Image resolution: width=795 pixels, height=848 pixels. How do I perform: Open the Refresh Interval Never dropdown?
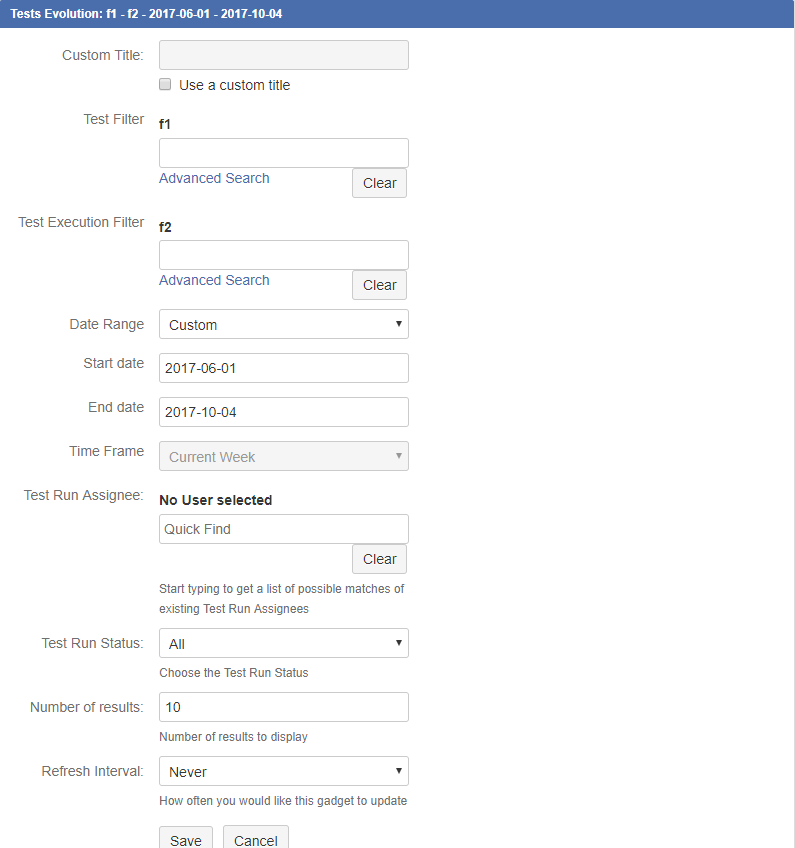click(283, 771)
